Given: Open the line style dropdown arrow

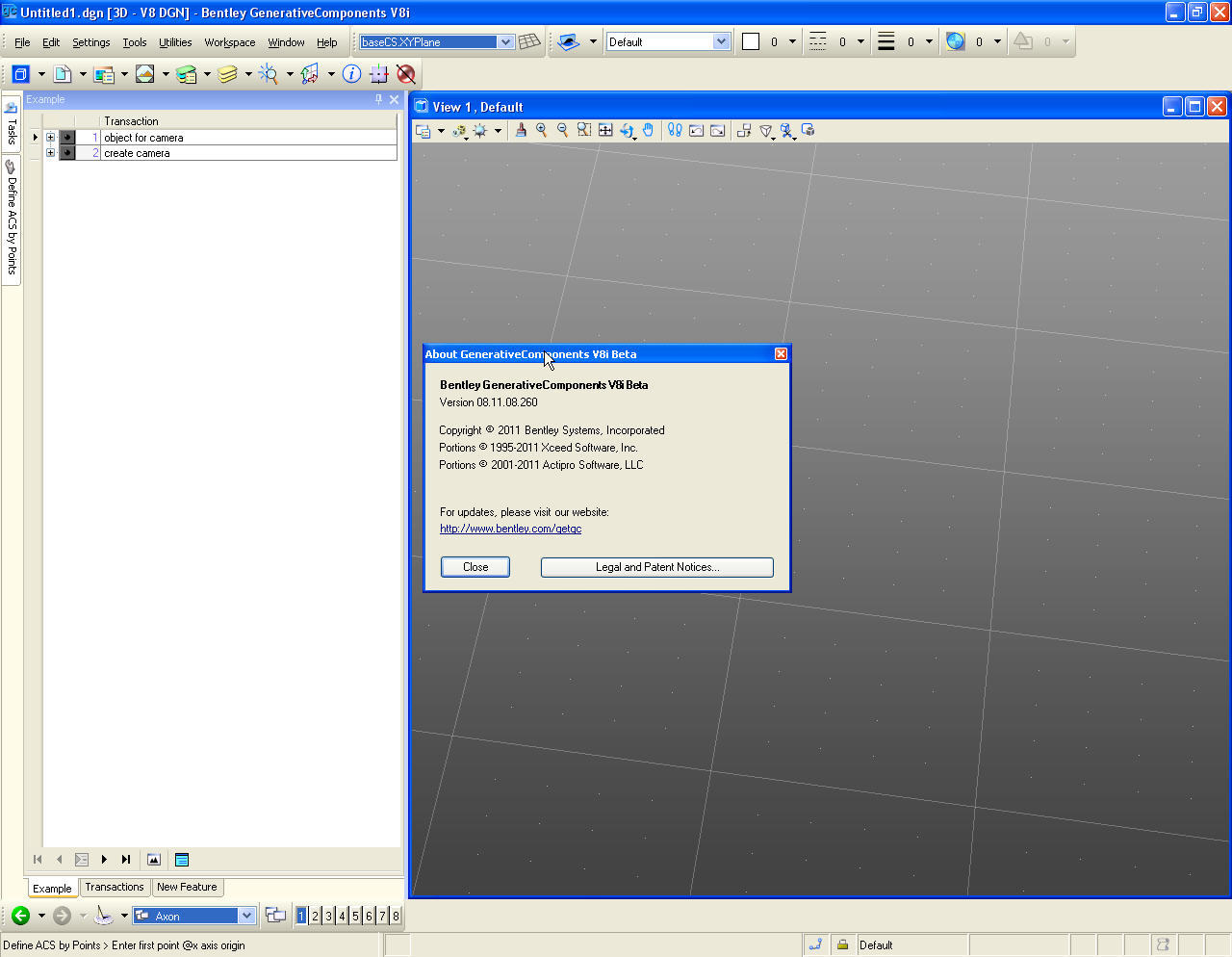Looking at the screenshot, I should [860, 41].
